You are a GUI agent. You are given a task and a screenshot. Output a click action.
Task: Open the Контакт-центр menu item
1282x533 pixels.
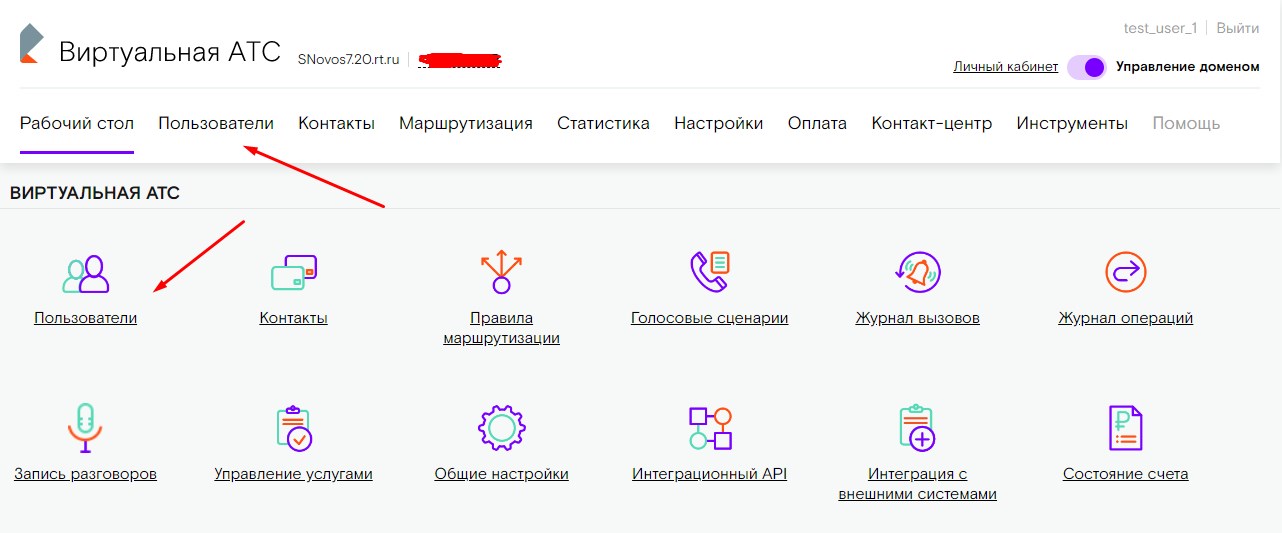(x=932, y=123)
